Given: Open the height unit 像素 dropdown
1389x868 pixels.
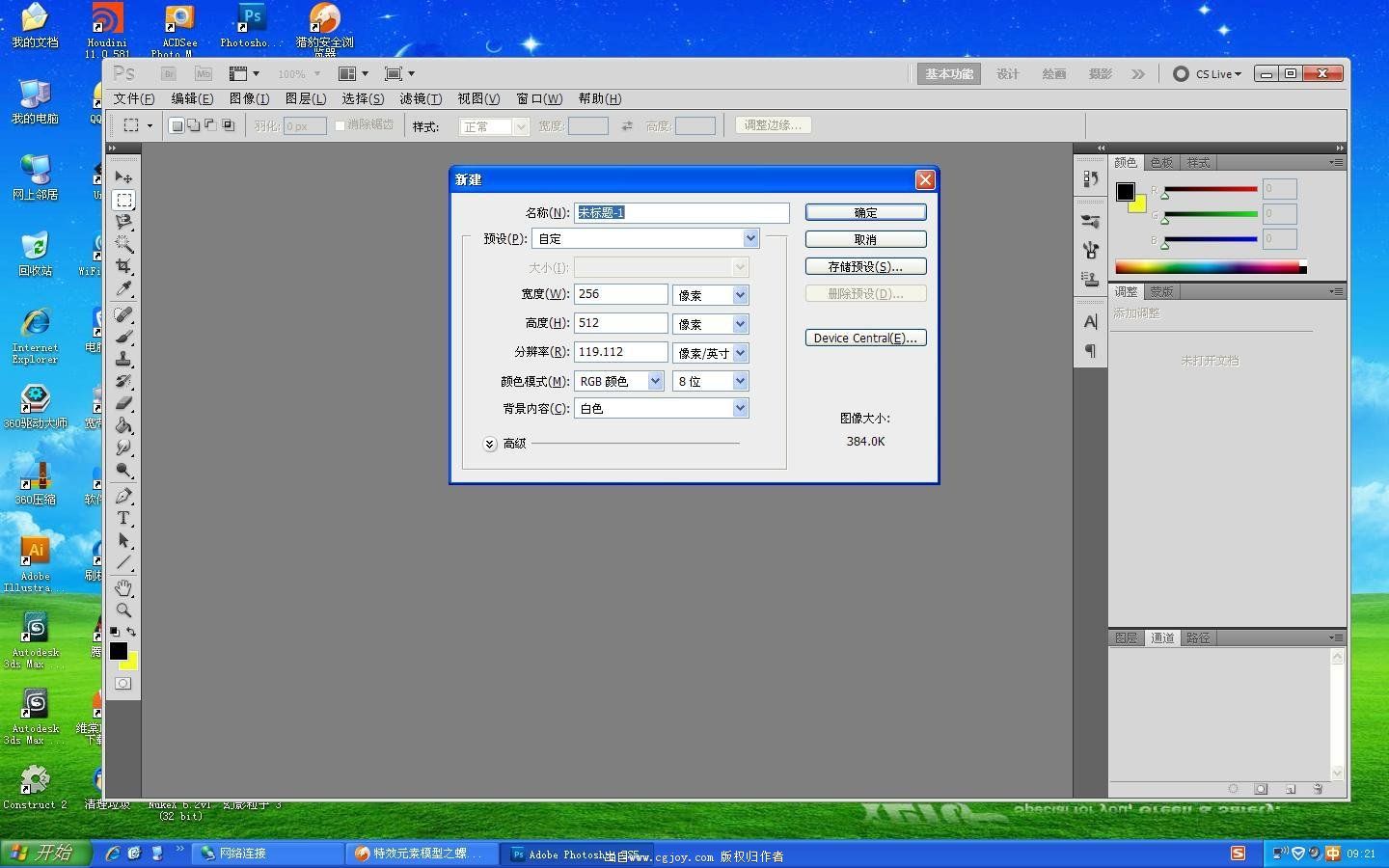Looking at the screenshot, I should tap(711, 324).
